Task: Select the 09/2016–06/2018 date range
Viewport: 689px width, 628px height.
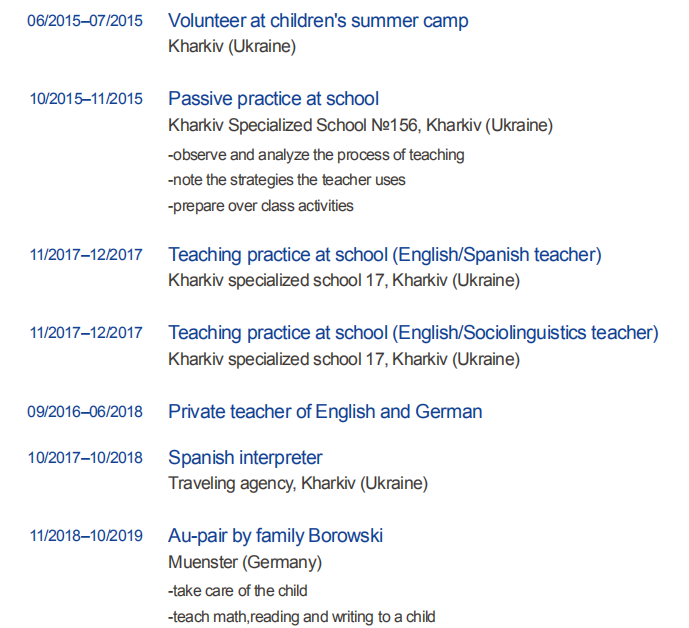Action: [86, 411]
